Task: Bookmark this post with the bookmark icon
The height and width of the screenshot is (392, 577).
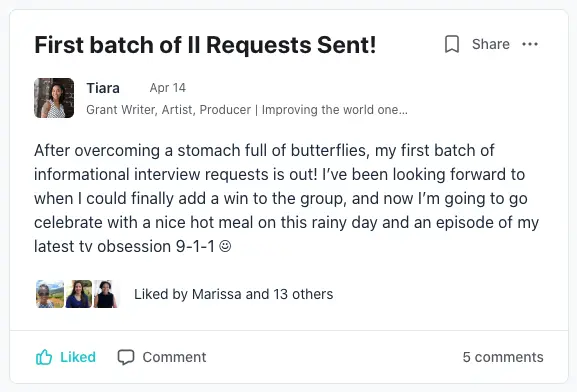Action: (x=452, y=44)
